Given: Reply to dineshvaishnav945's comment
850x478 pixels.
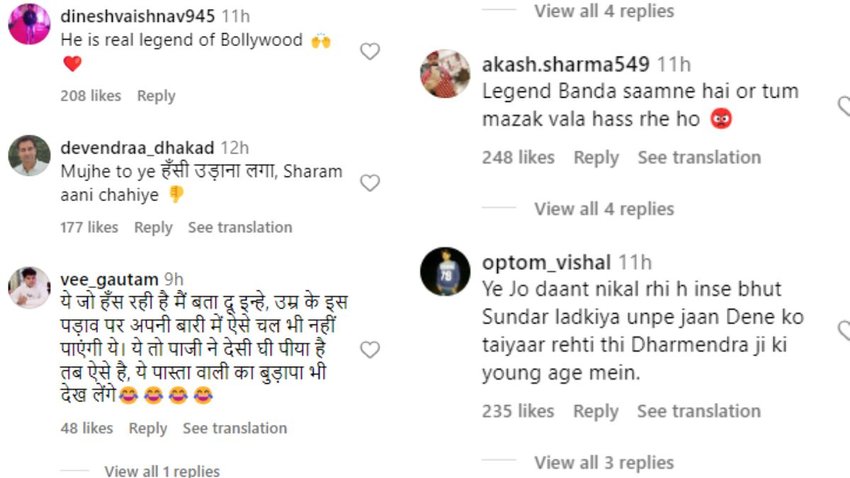Looking at the screenshot, I should 156,96.
